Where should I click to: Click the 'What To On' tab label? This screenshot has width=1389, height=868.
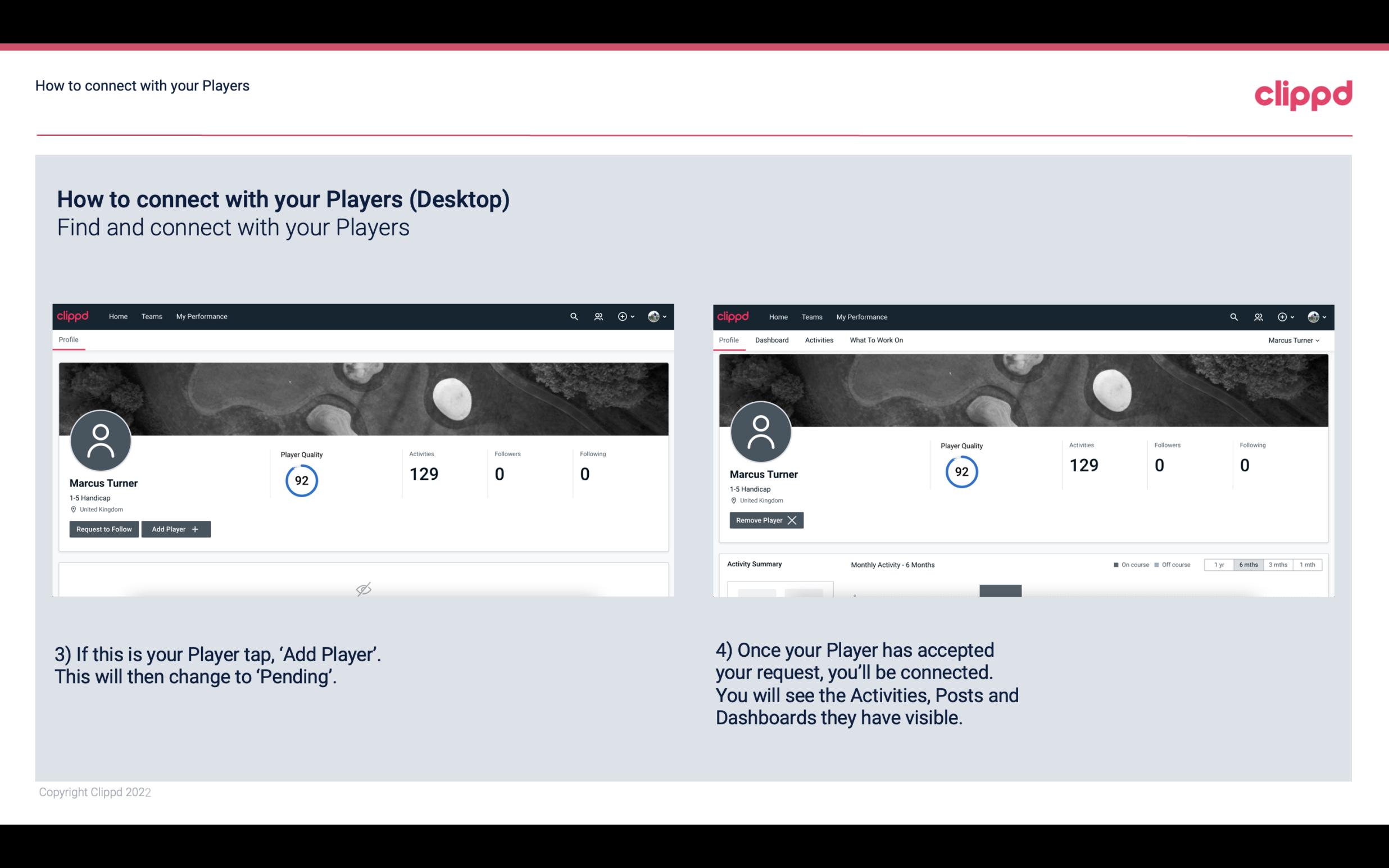(876, 340)
